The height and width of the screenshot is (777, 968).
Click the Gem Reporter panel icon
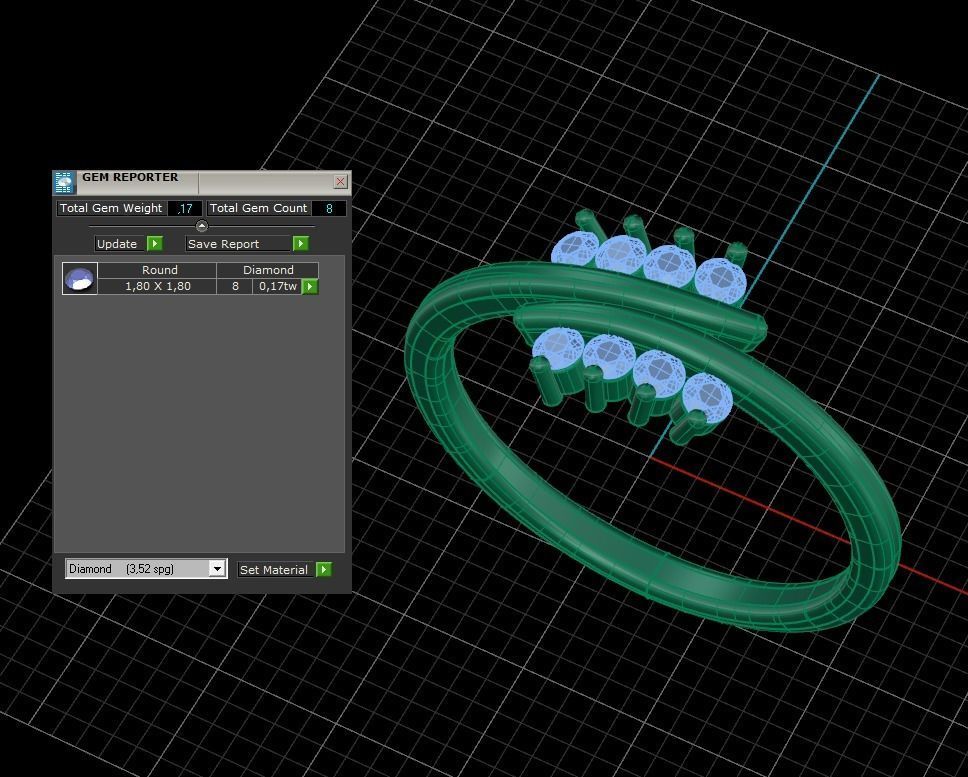click(x=64, y=183)
